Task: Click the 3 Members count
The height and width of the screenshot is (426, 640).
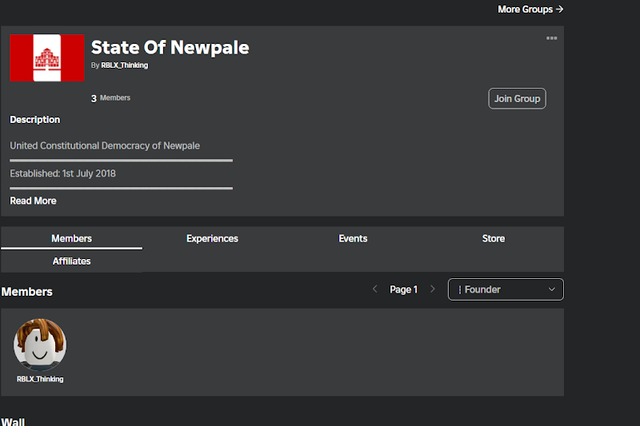Action: (x=111, y=98)
